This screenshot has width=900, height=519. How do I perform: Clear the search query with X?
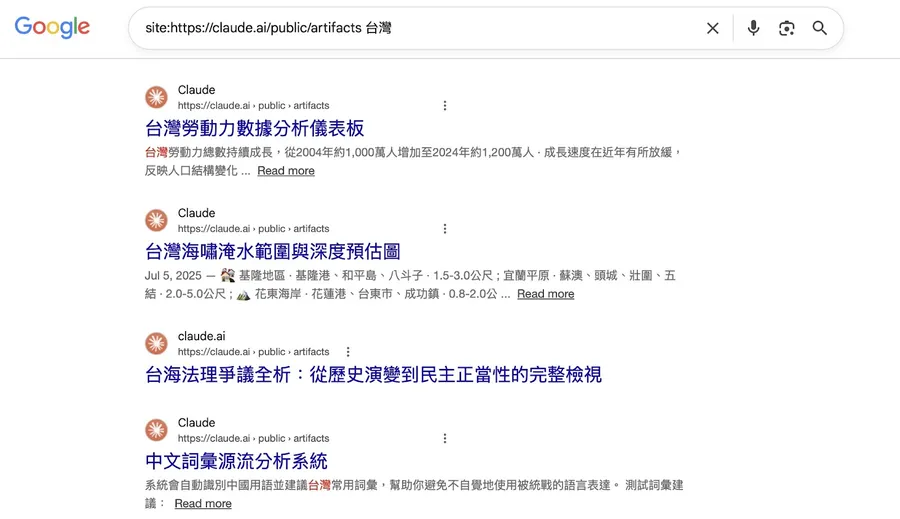712,28
